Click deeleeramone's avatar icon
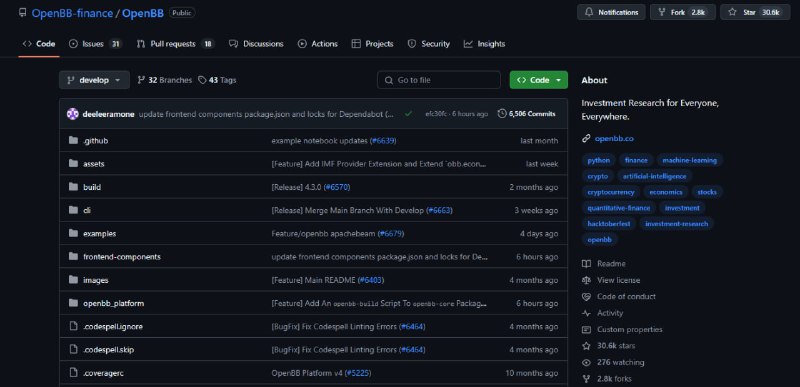This screenshot has height=387, width=800. pos(72,114)
